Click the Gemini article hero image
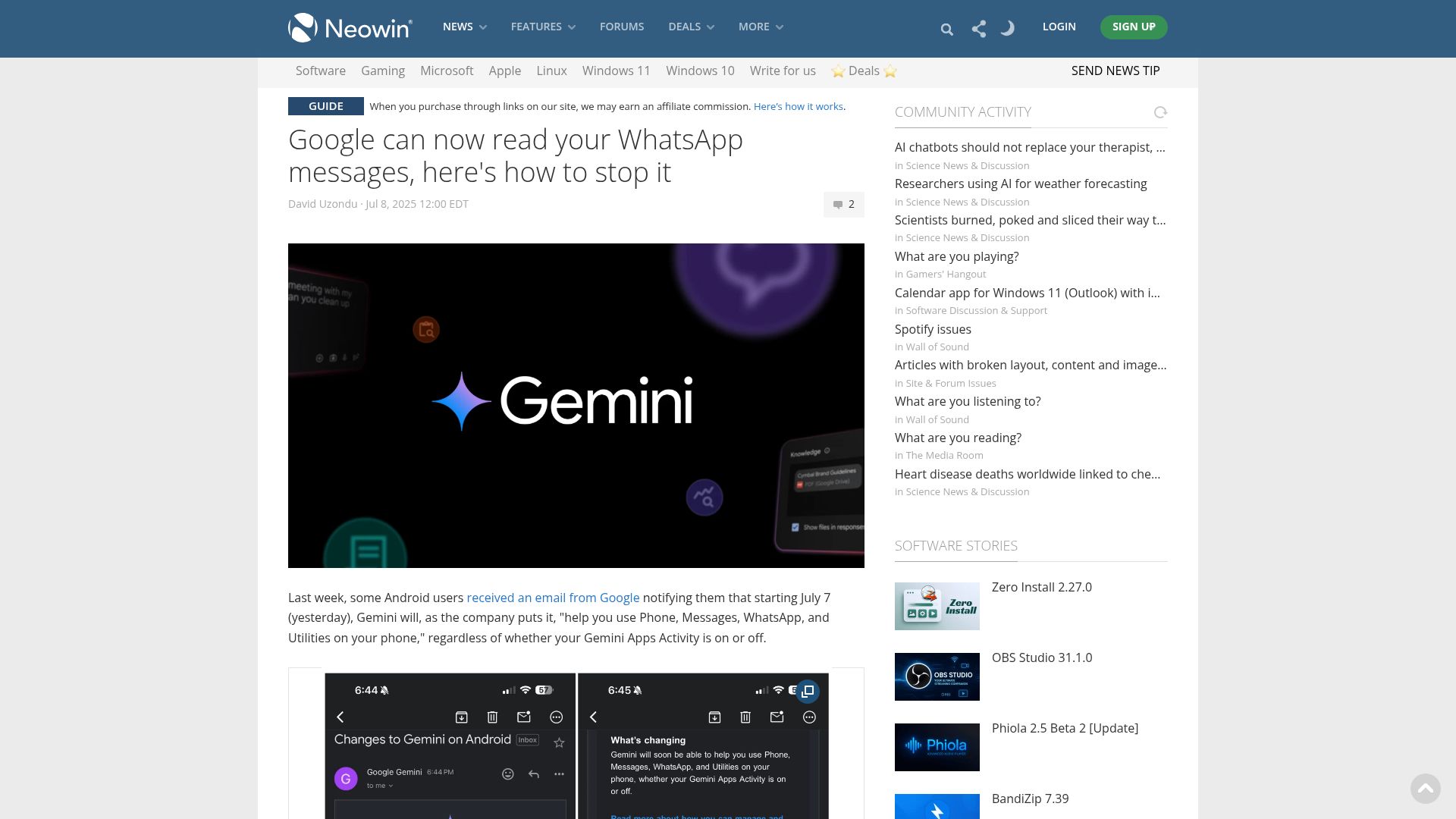Screen dimensions: 1456x819 point(576,406)
